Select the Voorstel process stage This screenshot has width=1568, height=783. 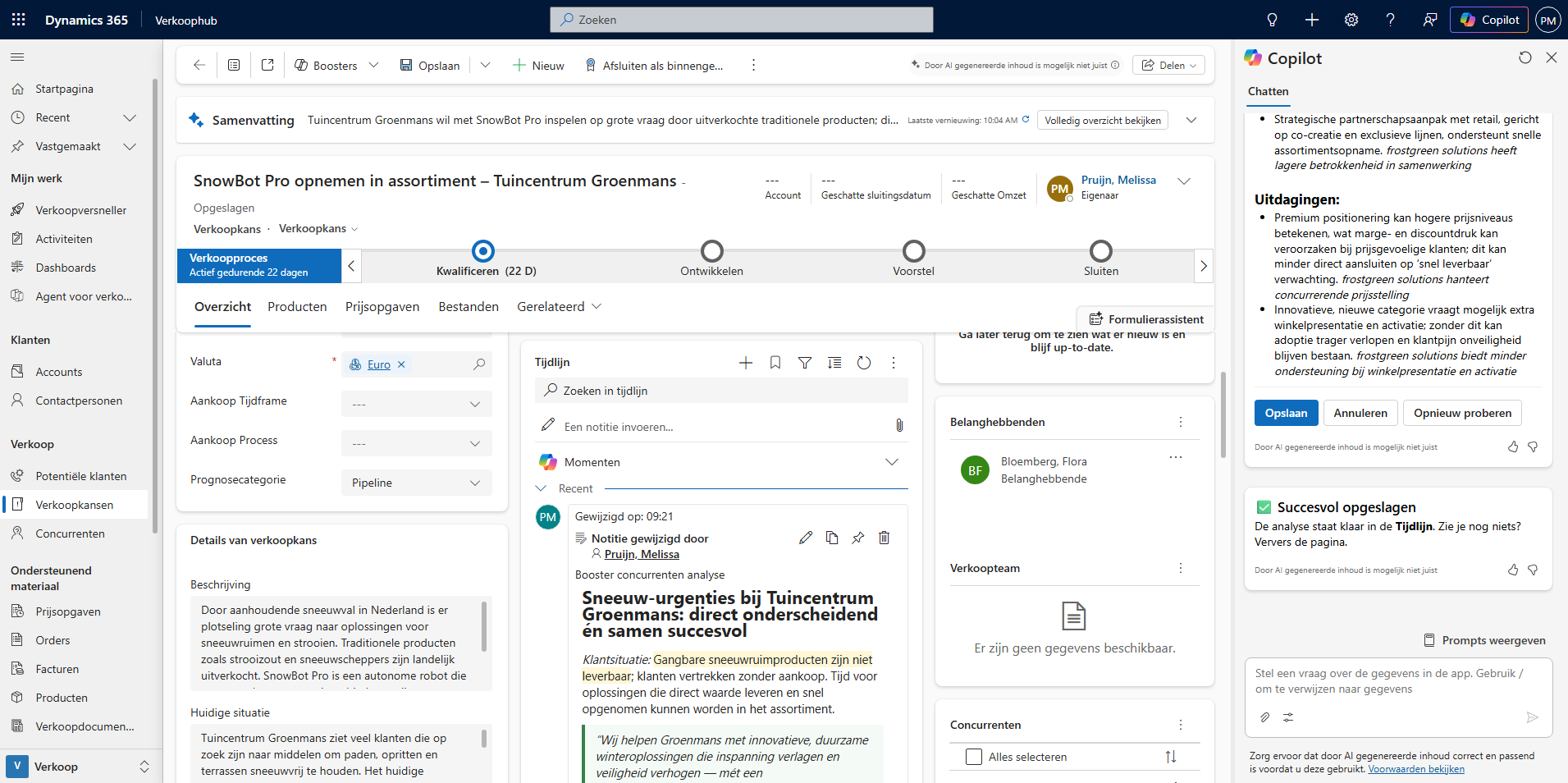[x=913, y=251]
